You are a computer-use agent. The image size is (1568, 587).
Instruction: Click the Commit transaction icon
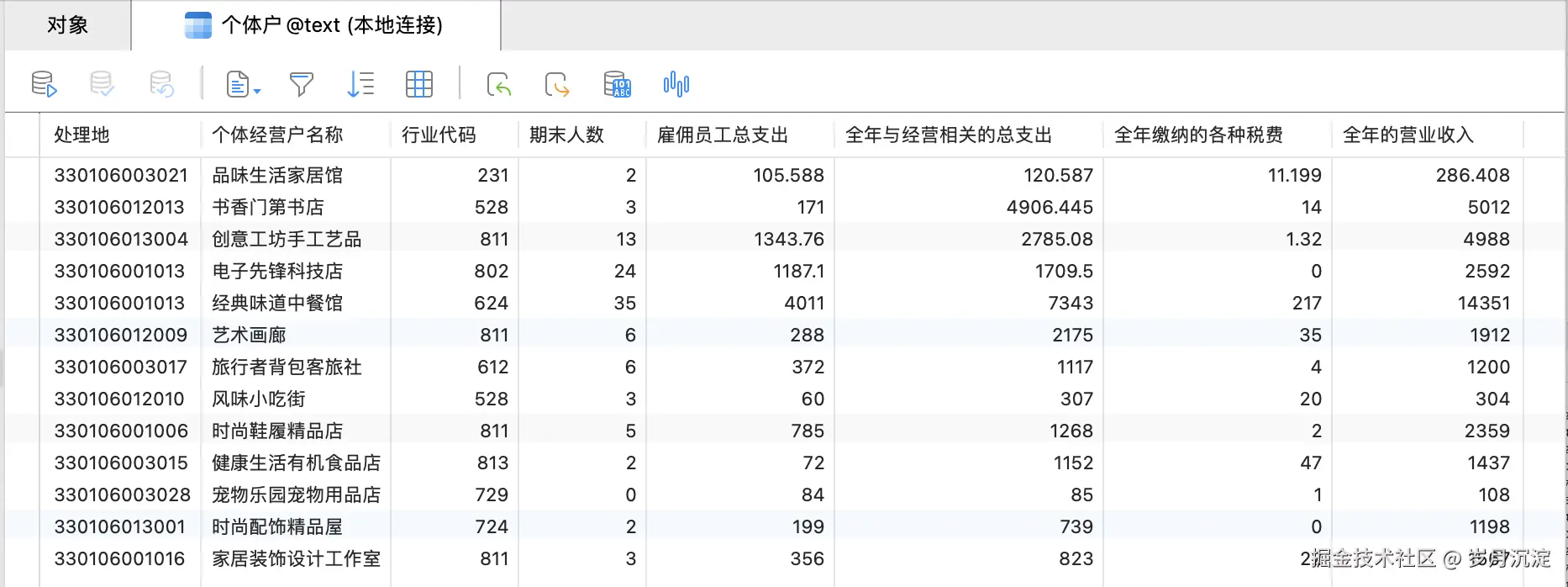click(x=102, y=84)
